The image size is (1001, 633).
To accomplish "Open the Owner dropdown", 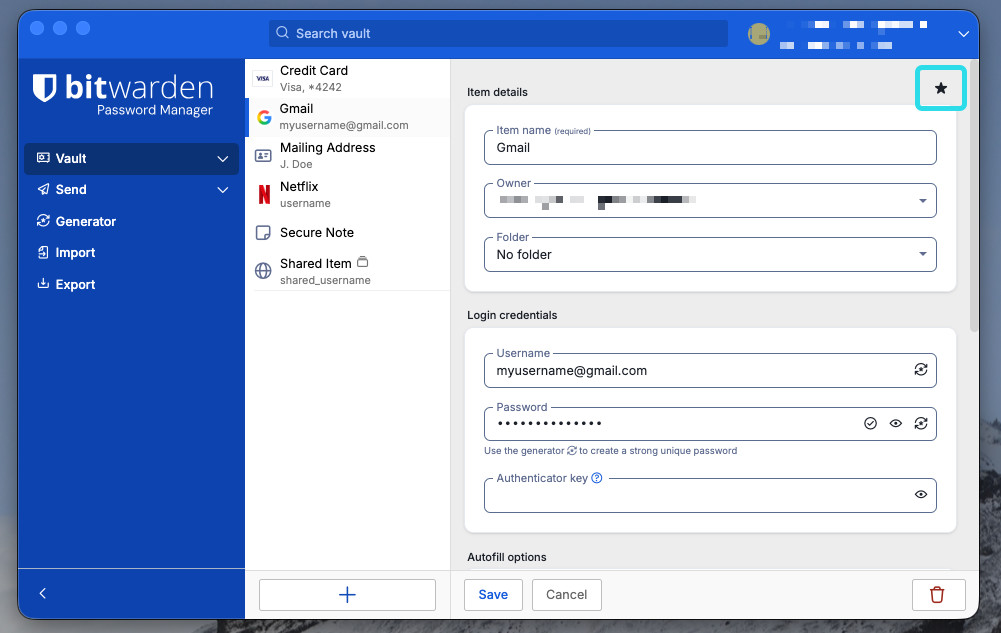I will (x=921, y=201).
